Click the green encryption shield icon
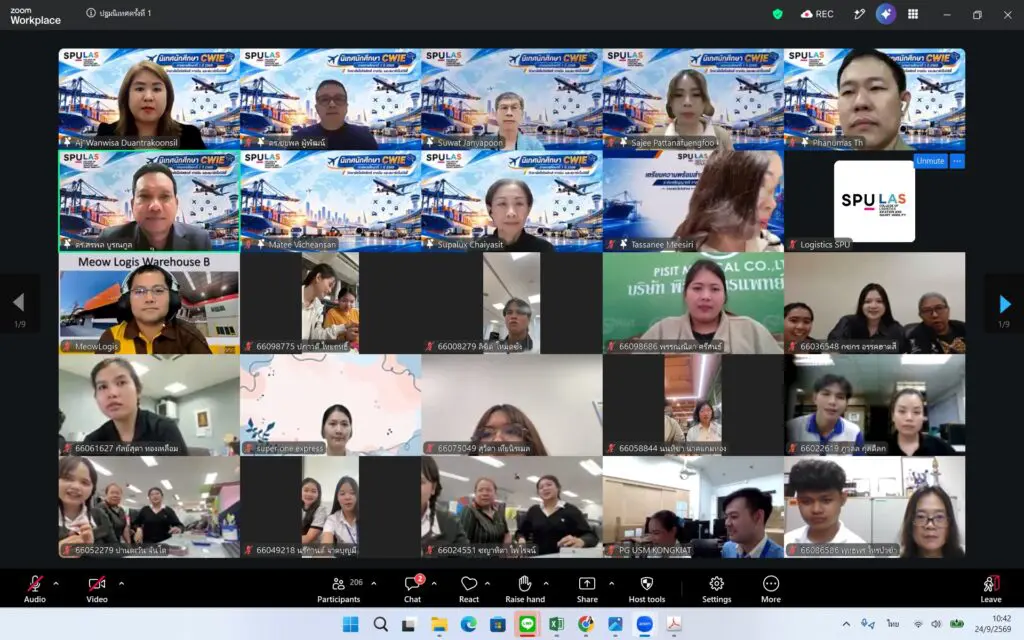Image resolution: width=1024 pixels, height=640 pixels. coord(777,14)
